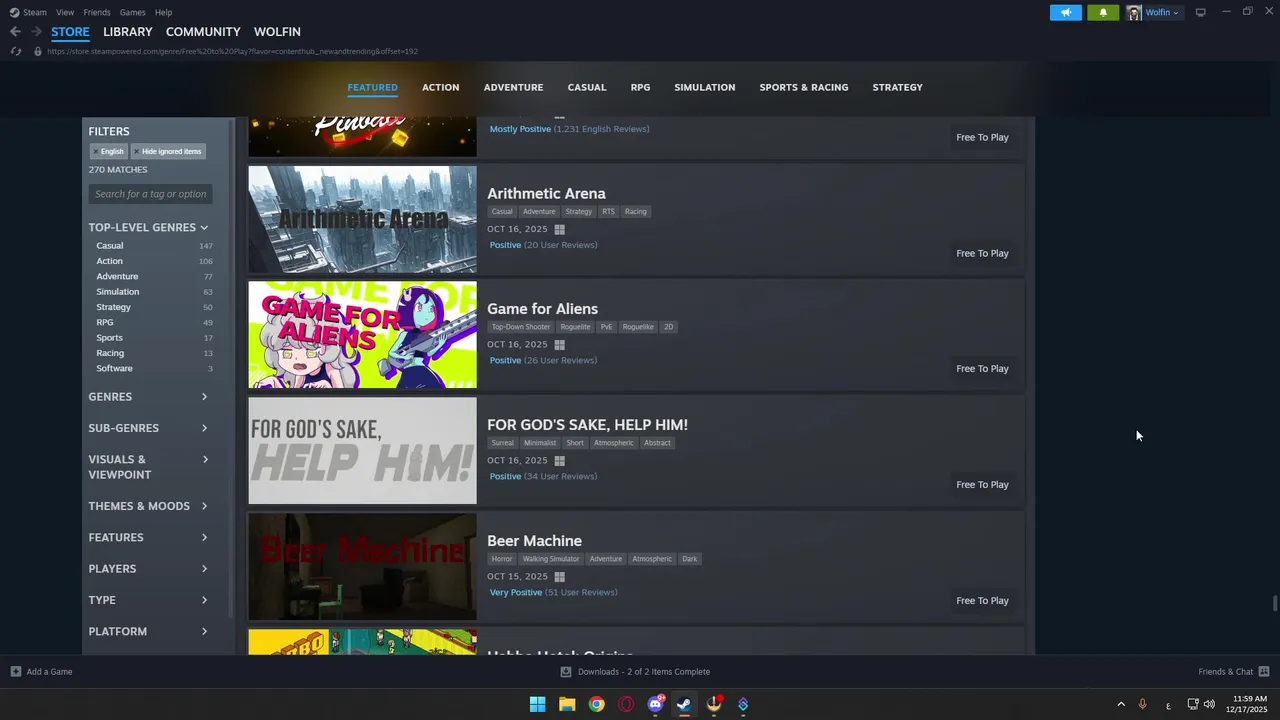Open the Help menu
The image size is (1280, 720).
point(163,12)
